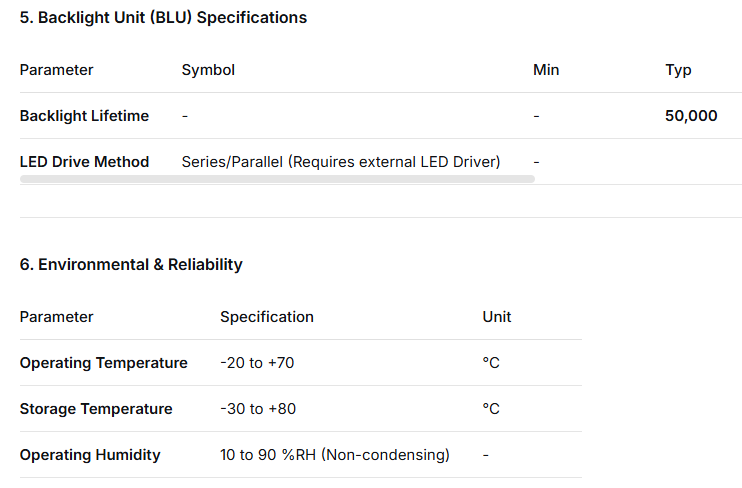Click the Typ column header
Screen dimensions: 742x488
tap(678, 70)
